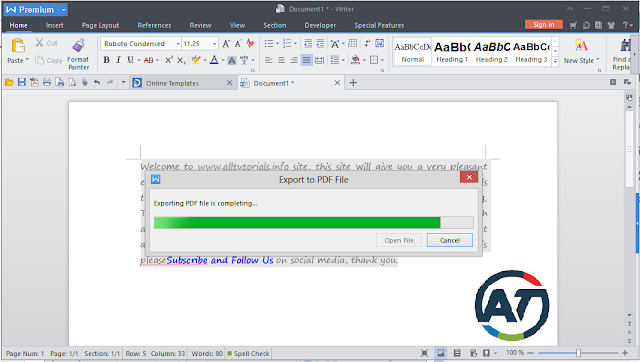
Task: Toggle align text right
Action: coord(294,60)
